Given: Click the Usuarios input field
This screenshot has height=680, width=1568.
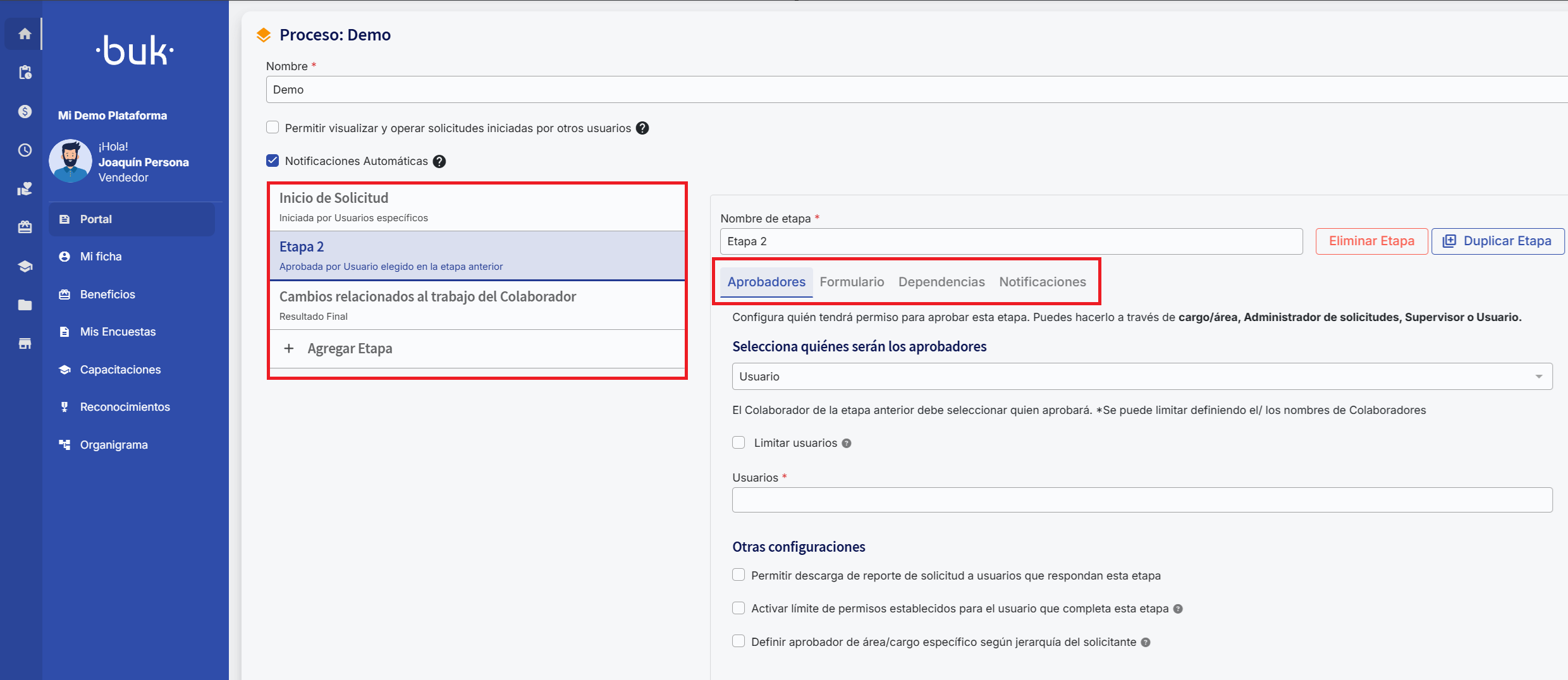Looking at the screenshot, I should click(1141, 500).
